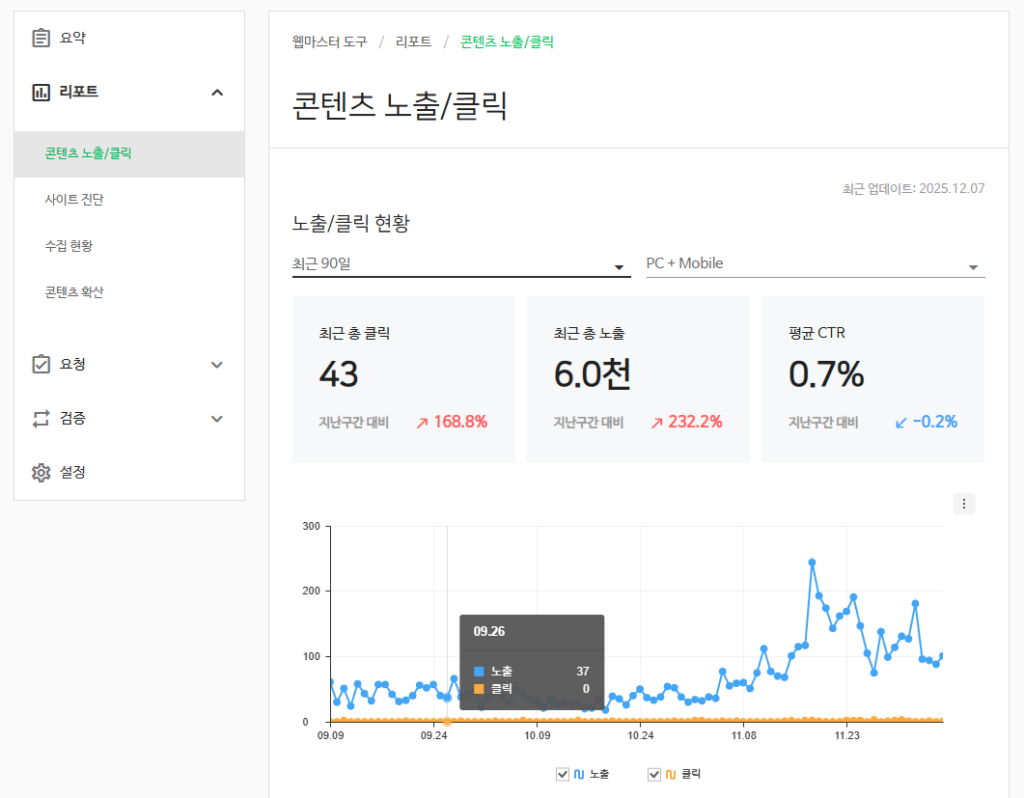Go to 웹마스터 도구 breadcrumb link
1024x798 pixels.
[x=329, y=41]
